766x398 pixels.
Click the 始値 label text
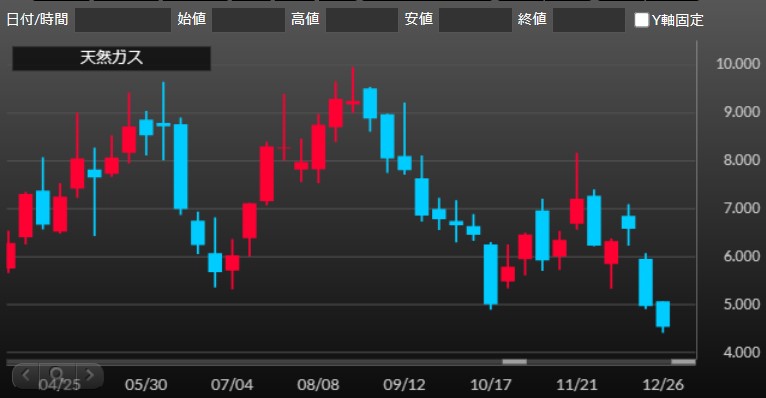192,20
